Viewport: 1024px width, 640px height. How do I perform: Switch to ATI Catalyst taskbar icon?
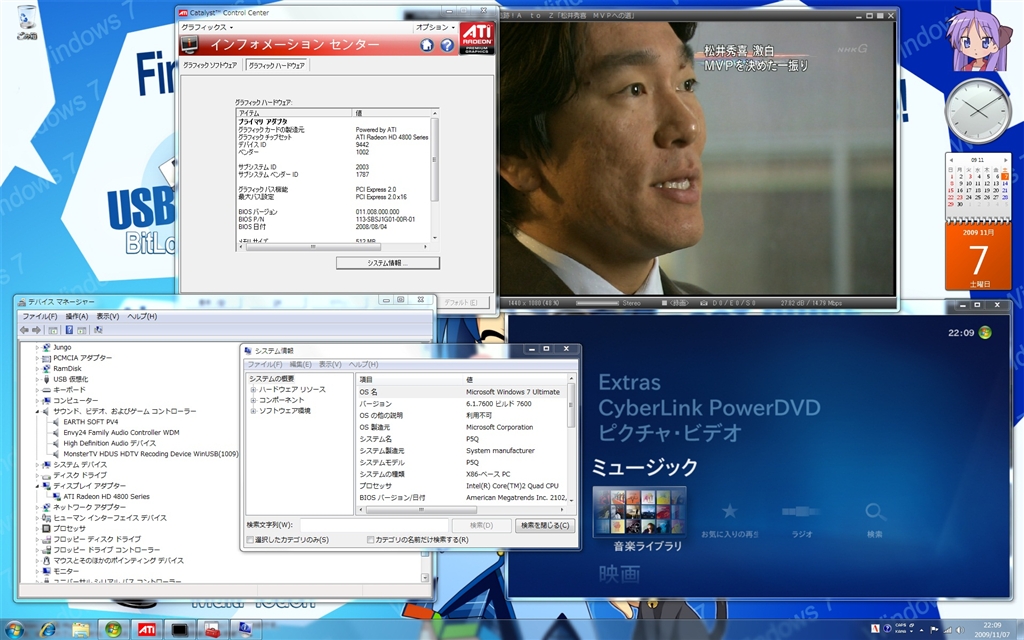(146, 630)
